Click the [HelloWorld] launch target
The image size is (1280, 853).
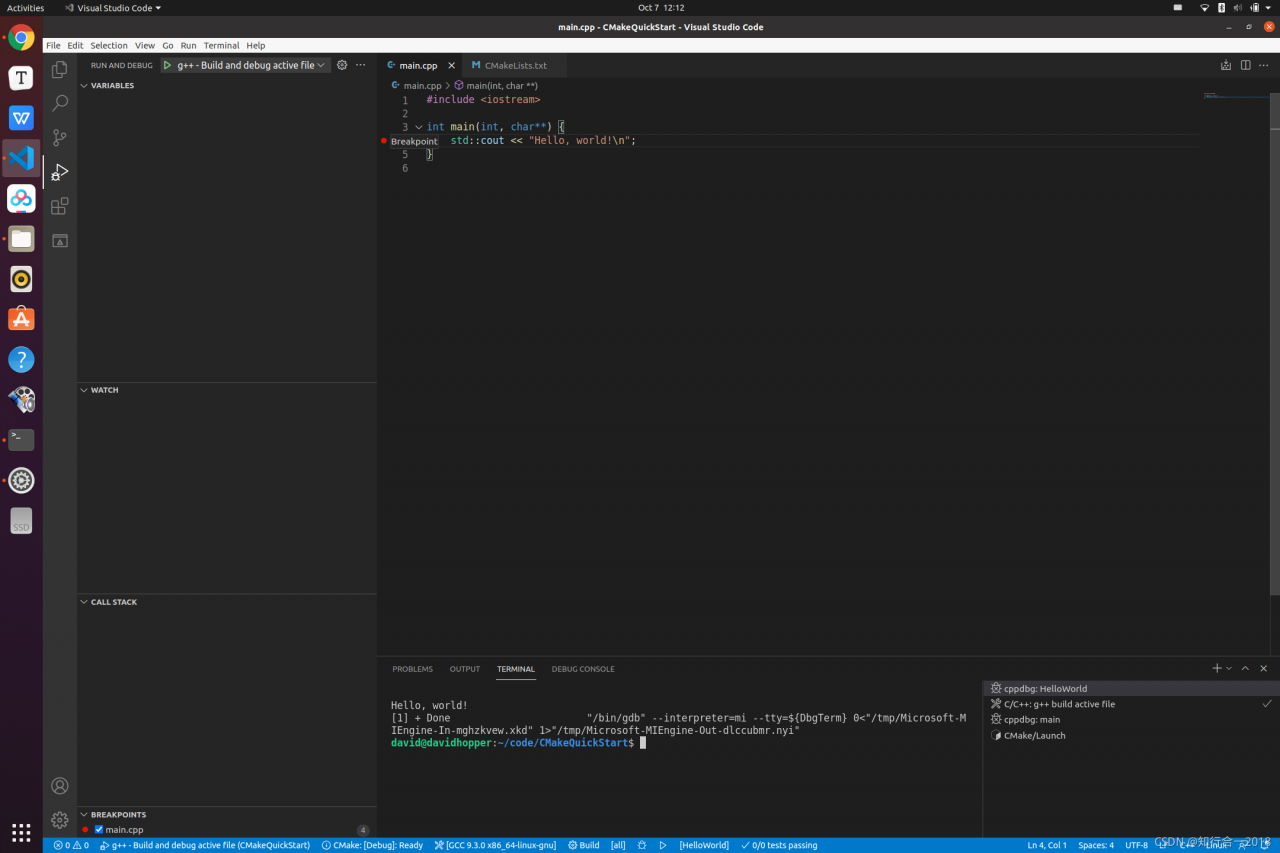(x=704, y=845)
